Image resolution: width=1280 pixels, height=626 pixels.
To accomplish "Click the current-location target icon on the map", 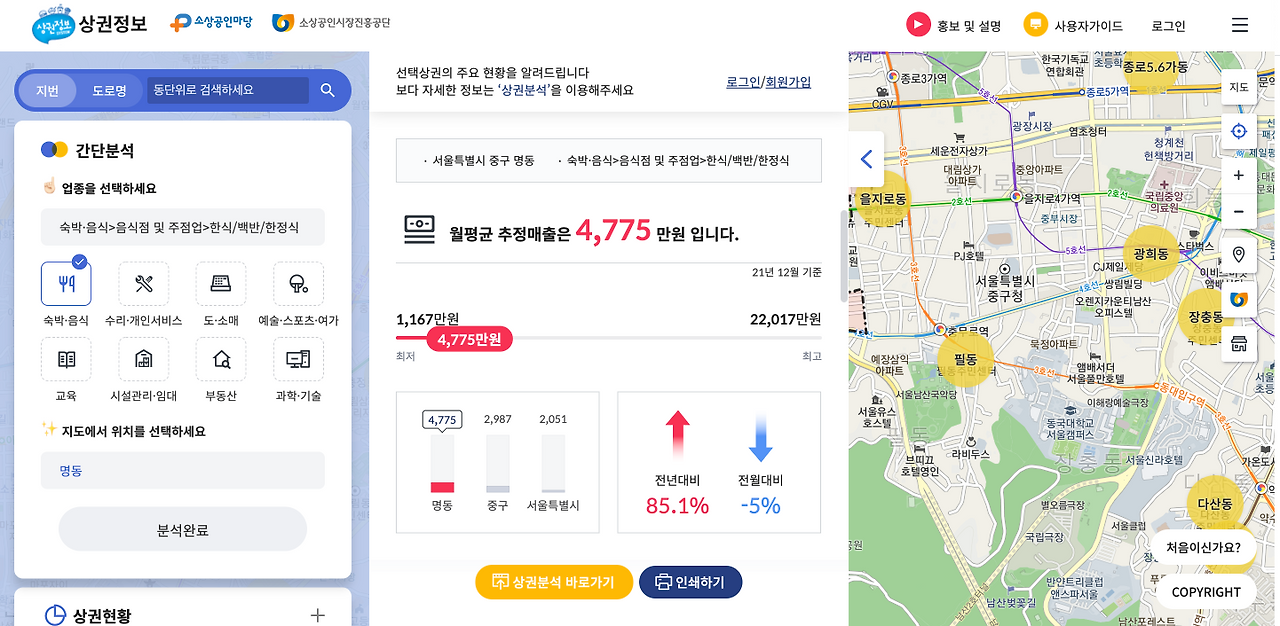I will pyautogui.click(x=1239, y=131).
